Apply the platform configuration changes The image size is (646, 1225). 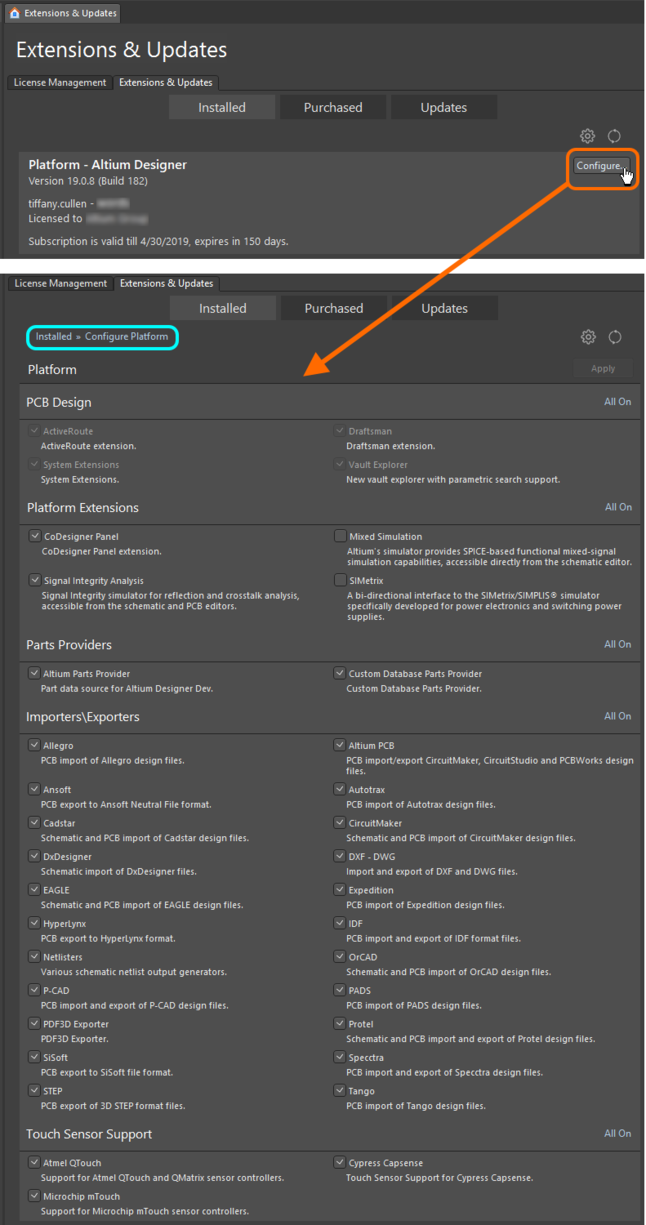602,368
